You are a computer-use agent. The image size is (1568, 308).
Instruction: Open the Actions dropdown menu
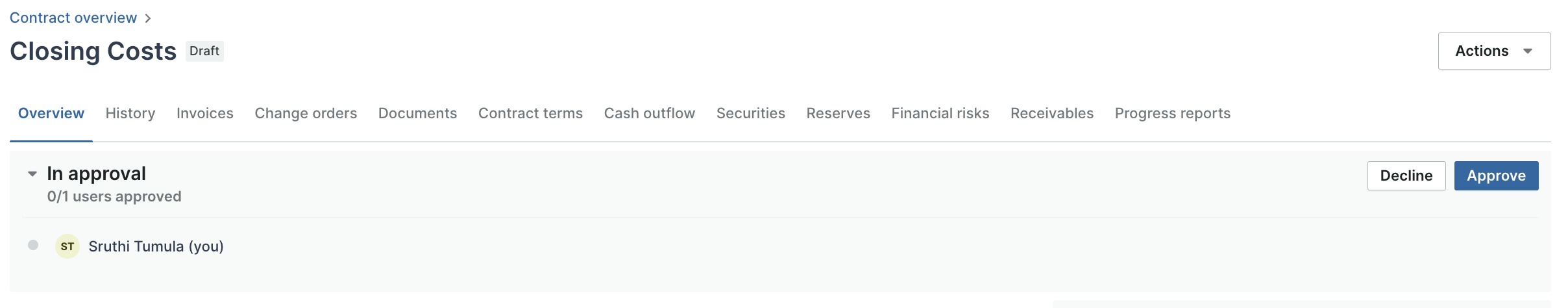click(1494, 51)
